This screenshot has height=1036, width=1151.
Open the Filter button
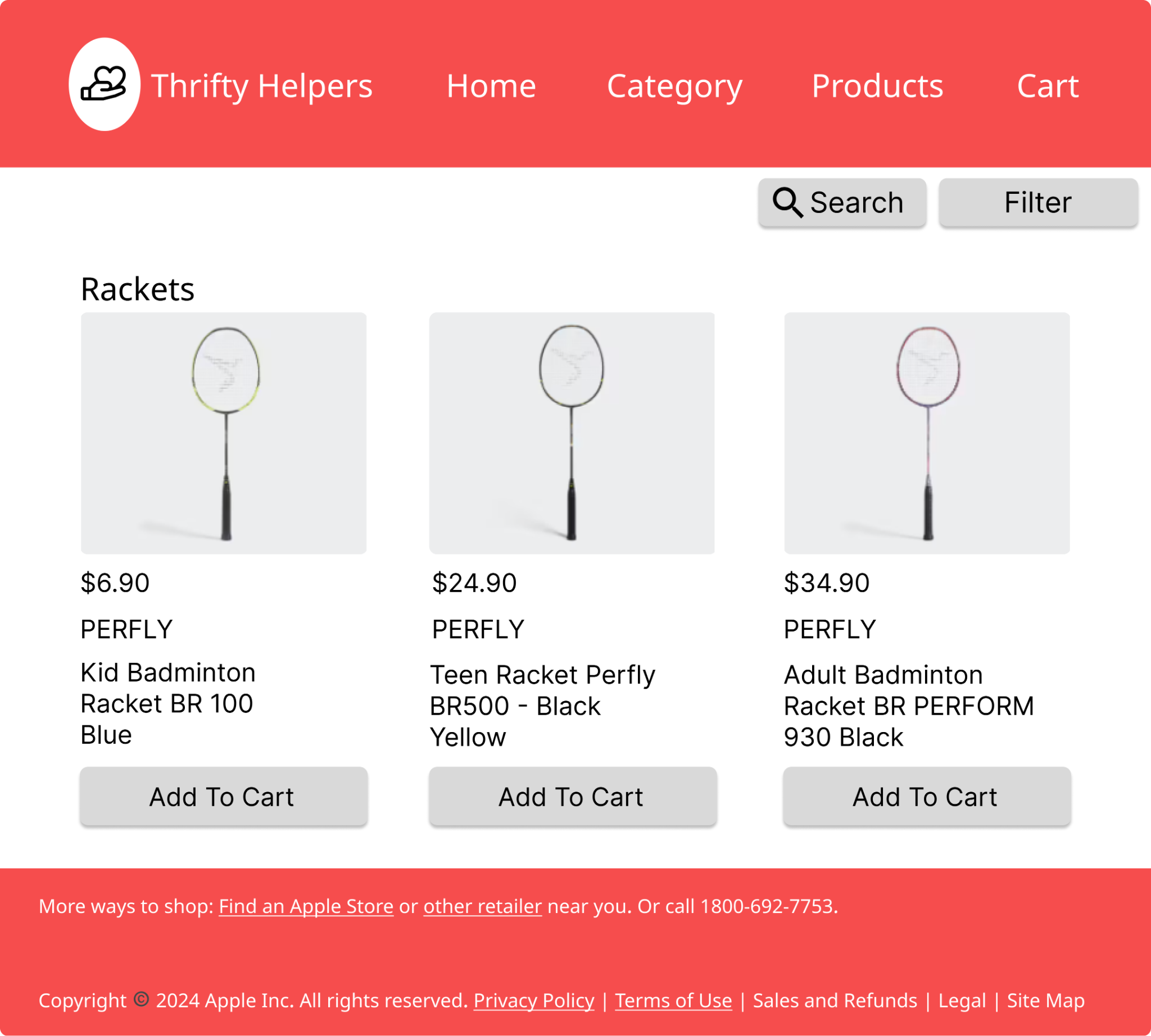pos(1038,203)
